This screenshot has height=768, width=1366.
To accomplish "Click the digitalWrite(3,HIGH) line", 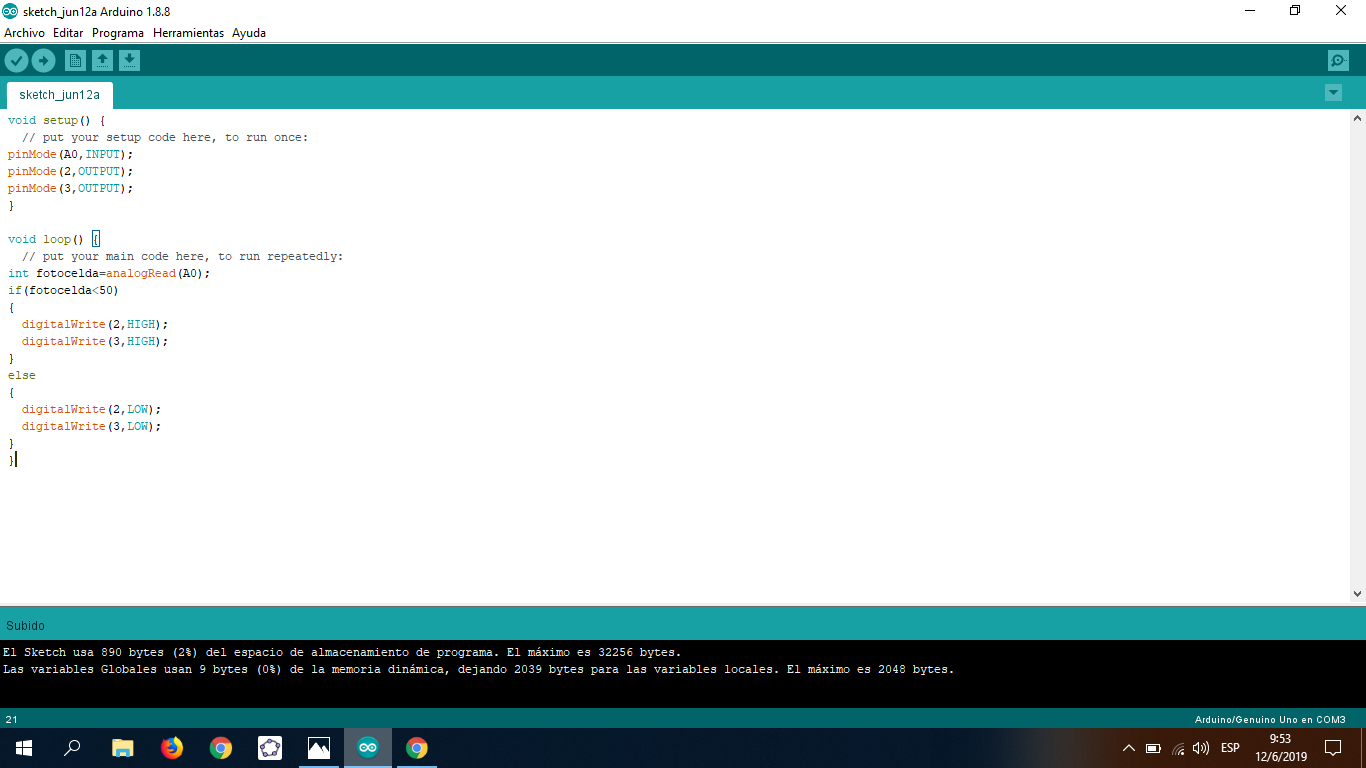I will pos(95,341).
